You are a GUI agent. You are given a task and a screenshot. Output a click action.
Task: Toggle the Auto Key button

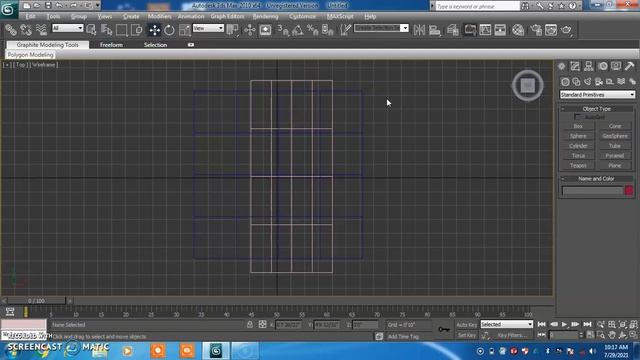tap(467, 325)
